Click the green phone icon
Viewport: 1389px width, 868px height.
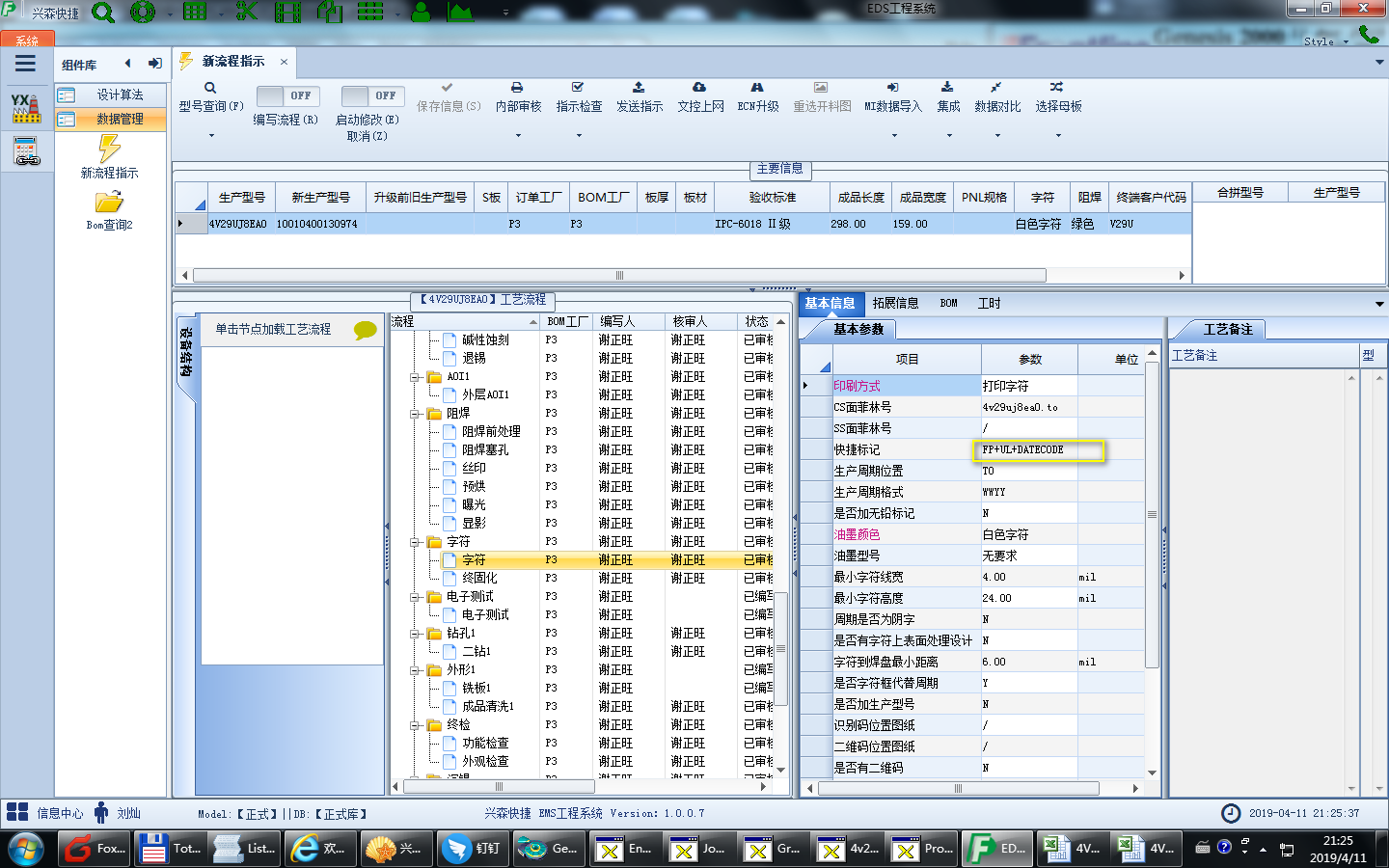click(x=1368, y=34)
